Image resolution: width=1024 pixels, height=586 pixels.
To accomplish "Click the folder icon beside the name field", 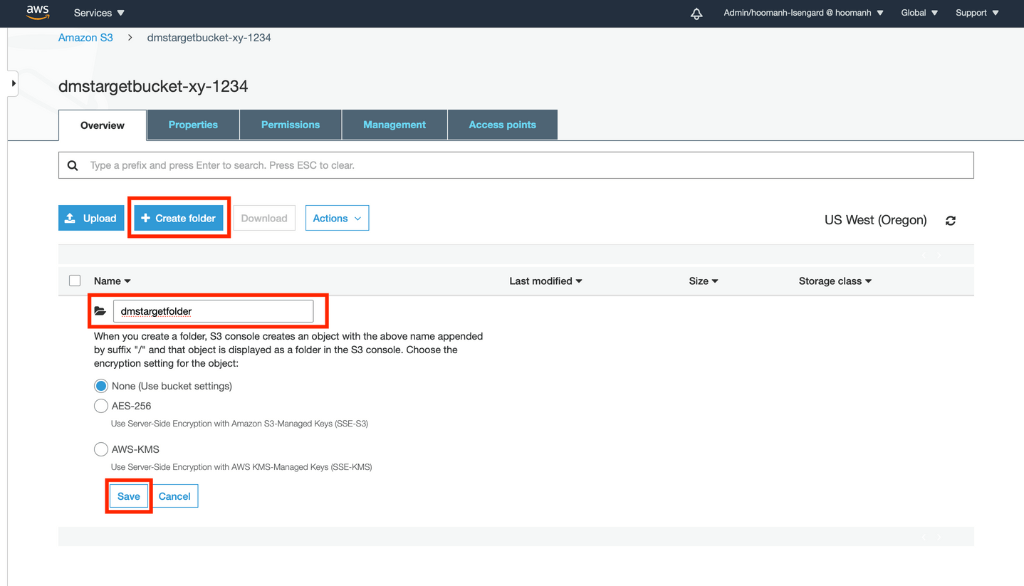I will click(x=100, y=311).
